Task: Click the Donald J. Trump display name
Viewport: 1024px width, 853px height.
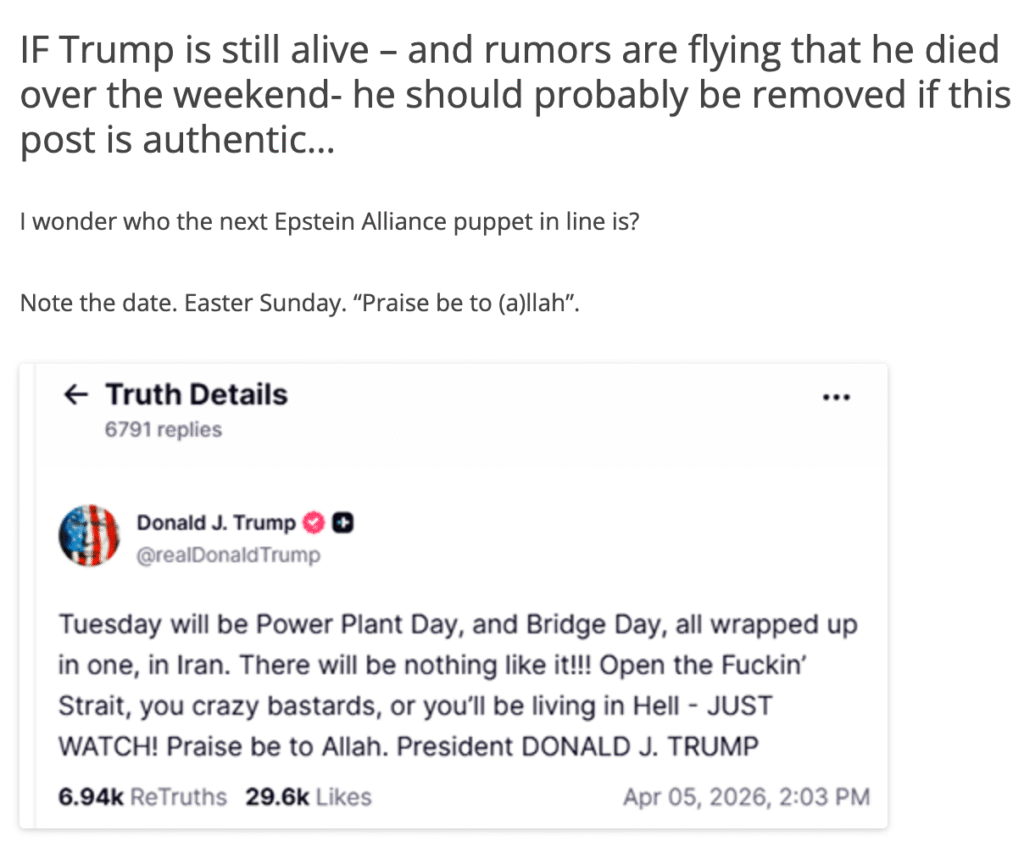Action: pos(216,523)
